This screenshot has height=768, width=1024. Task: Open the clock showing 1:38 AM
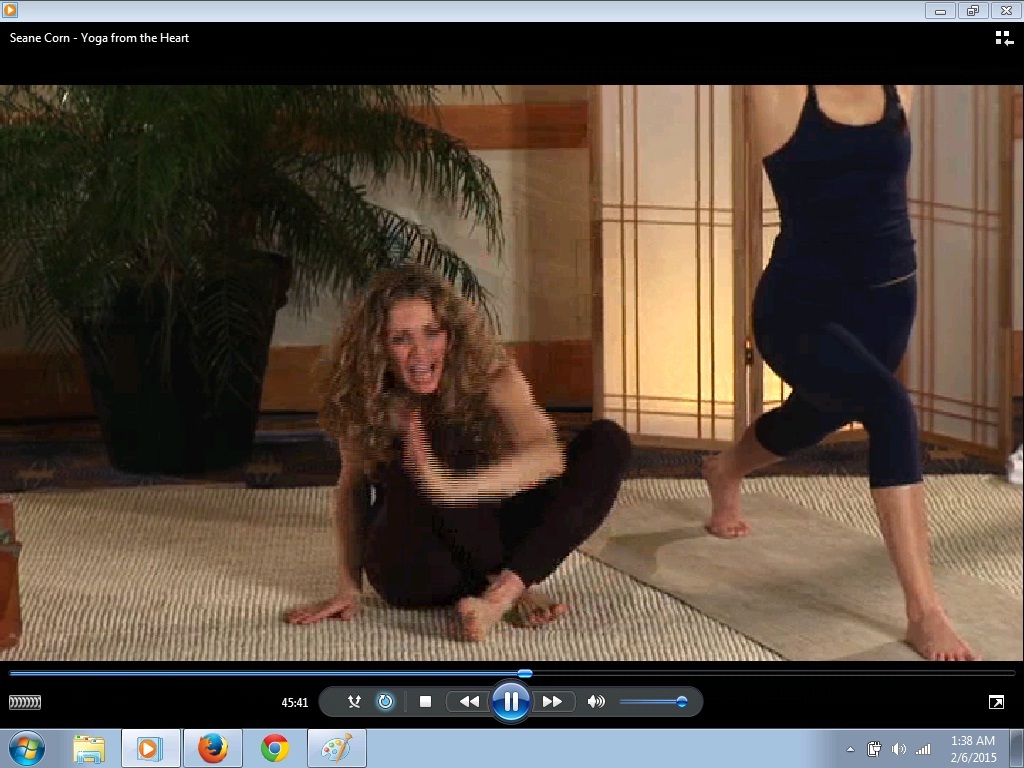[973, 749]
